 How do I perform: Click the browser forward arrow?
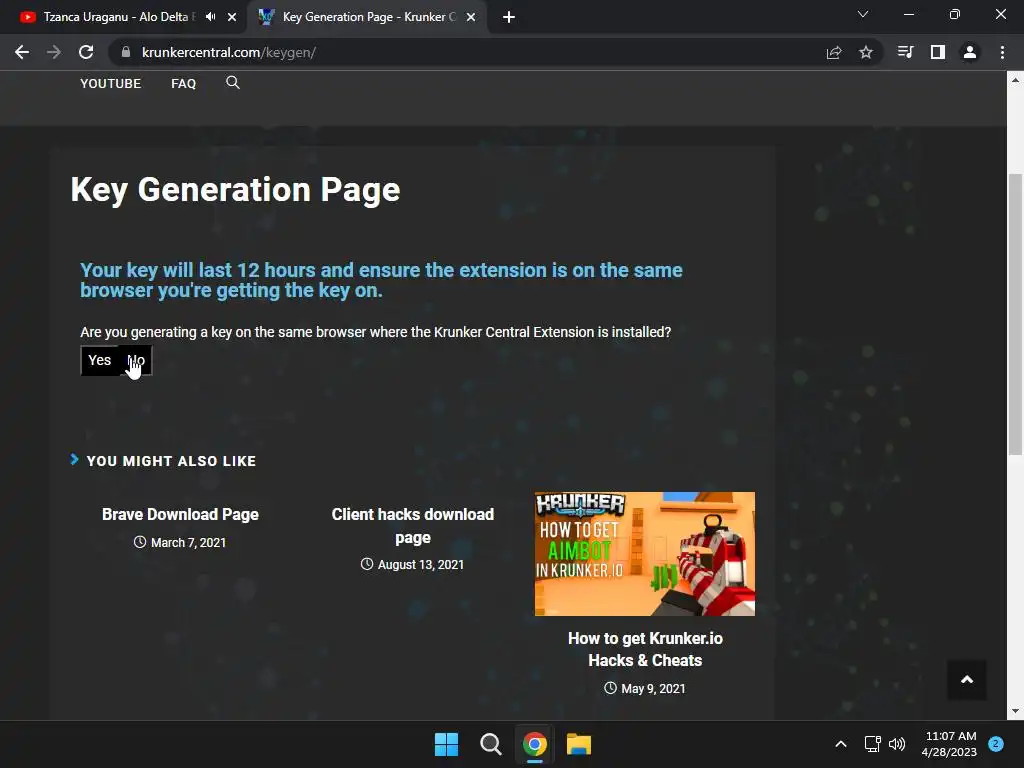tap(54, 52)
